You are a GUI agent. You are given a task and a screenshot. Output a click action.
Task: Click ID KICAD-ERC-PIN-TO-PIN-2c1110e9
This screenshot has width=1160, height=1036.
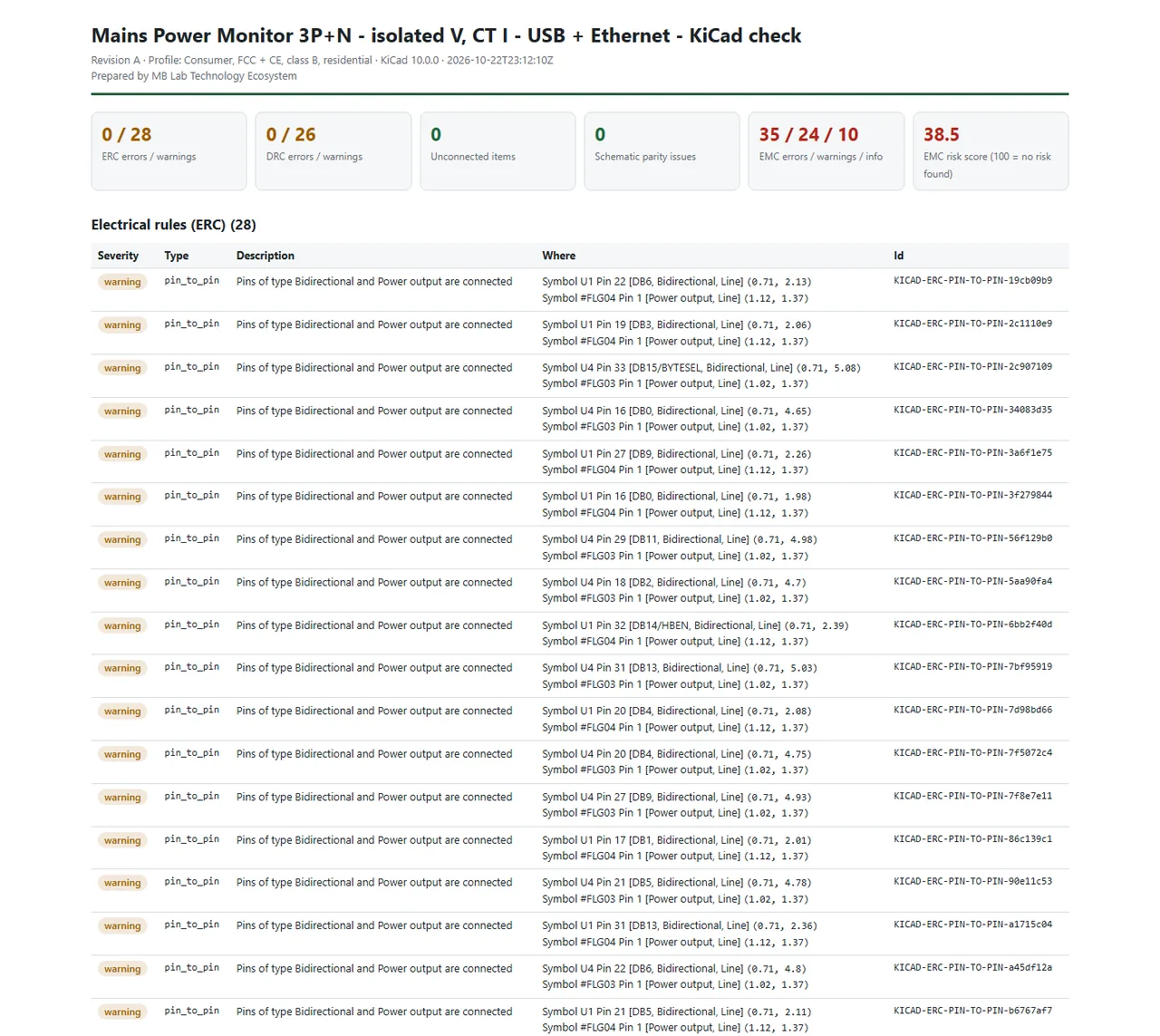973,324
